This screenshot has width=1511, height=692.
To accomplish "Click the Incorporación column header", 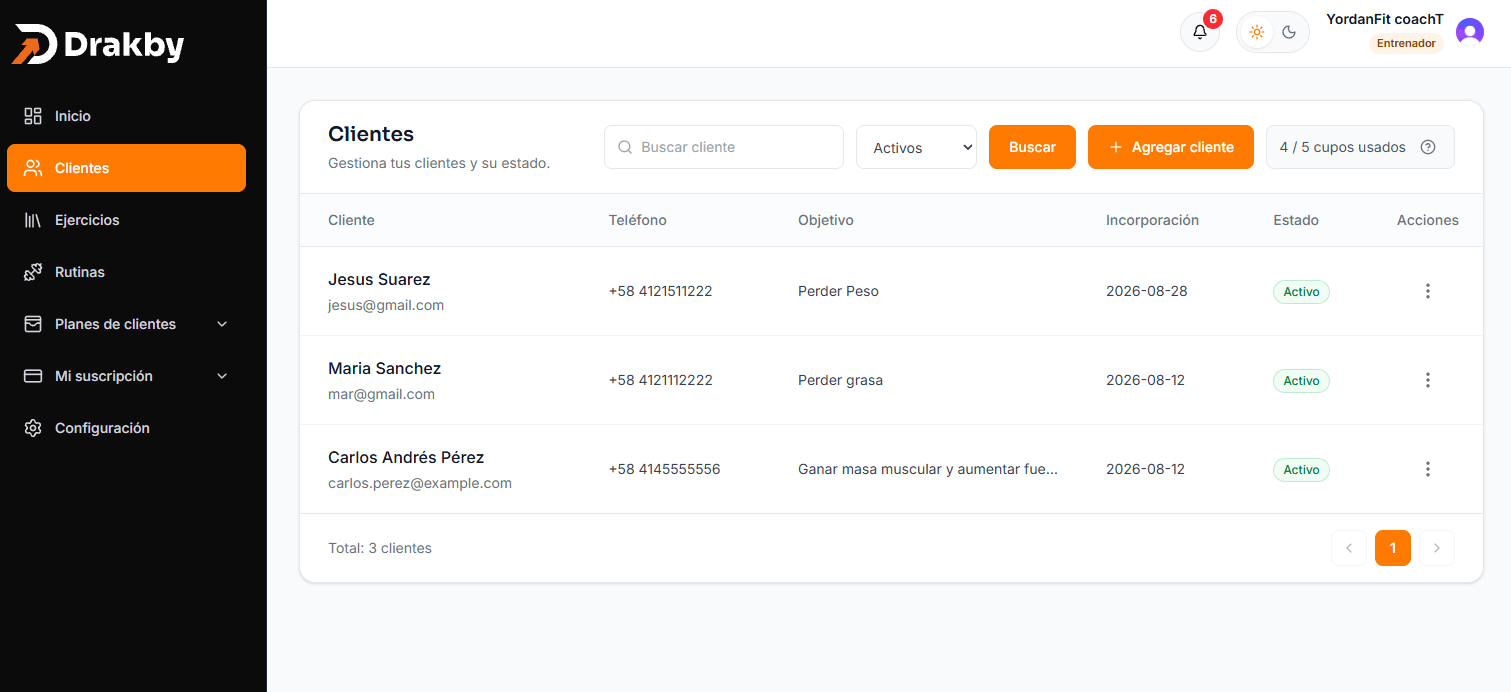I will [1152, 220].
